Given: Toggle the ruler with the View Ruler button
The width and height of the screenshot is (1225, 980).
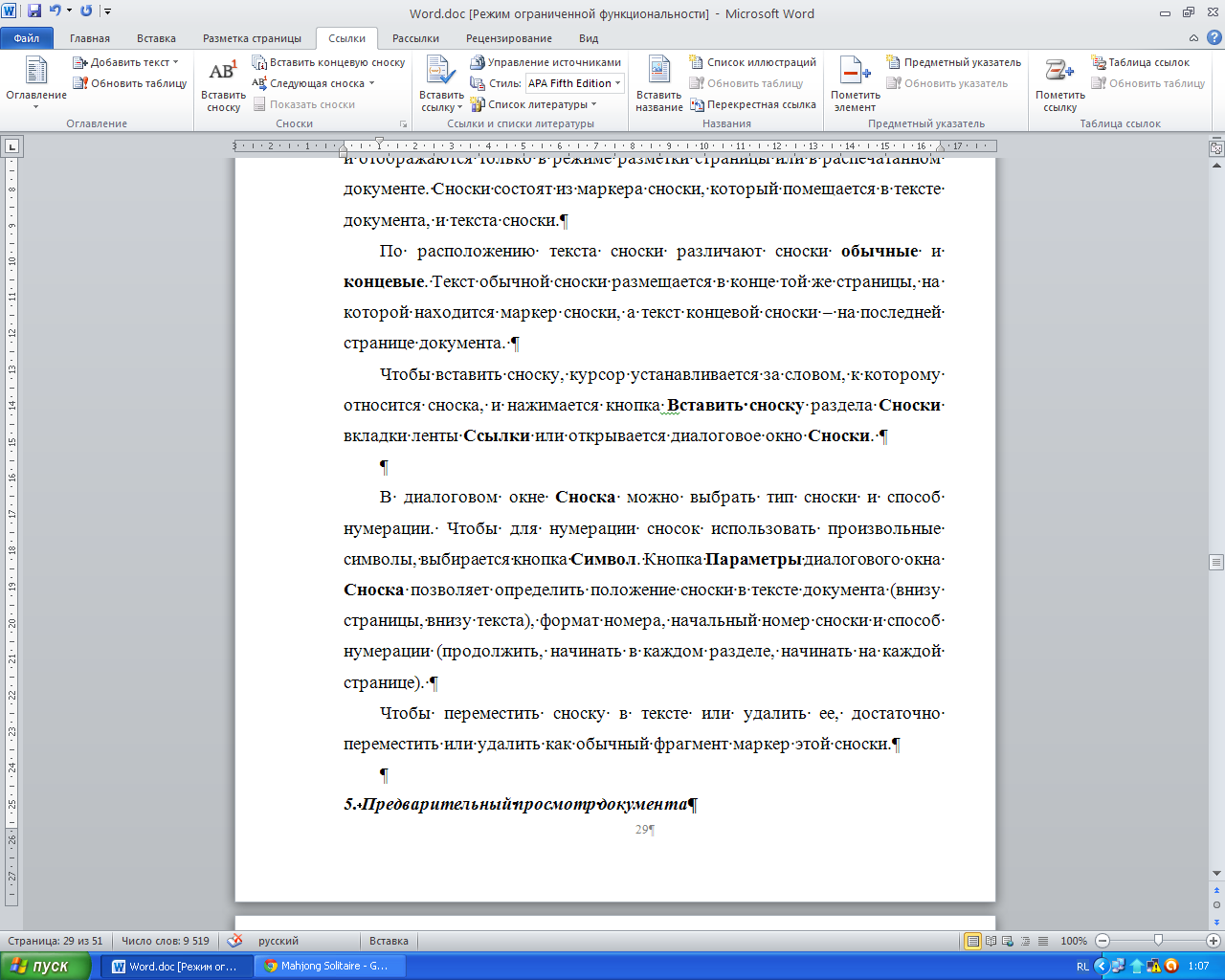Looking at the screenshot, I should tap(1216, 147).
